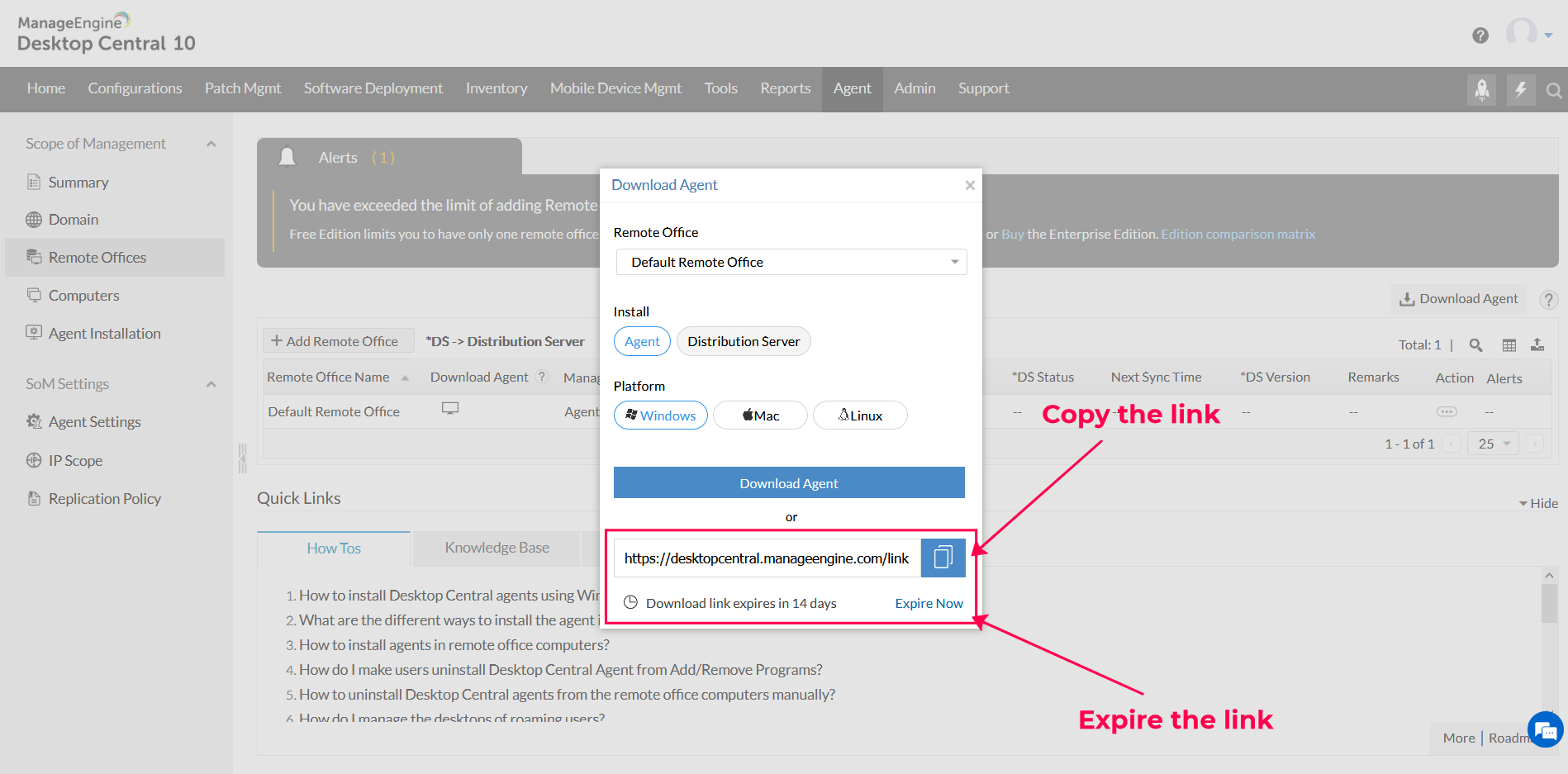Viewport: 1568px width, 774px height.
Task: Click Download Agent button above the table
Action: point(1459,299)
